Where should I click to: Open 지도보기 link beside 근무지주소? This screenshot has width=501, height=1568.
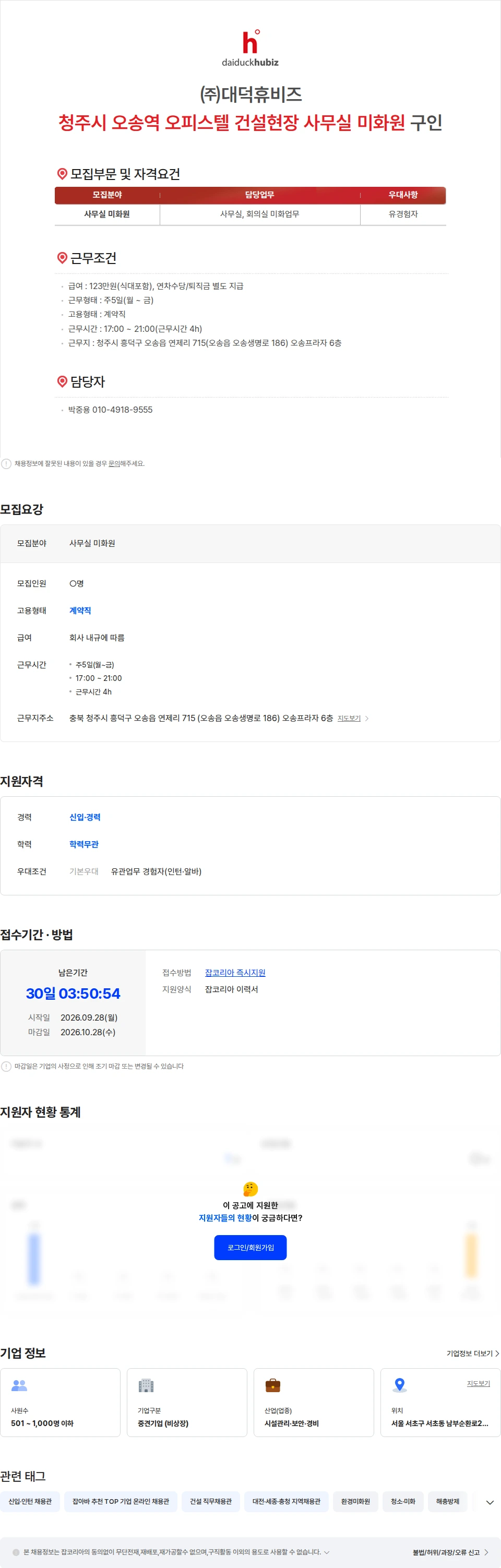coord(349,719)
